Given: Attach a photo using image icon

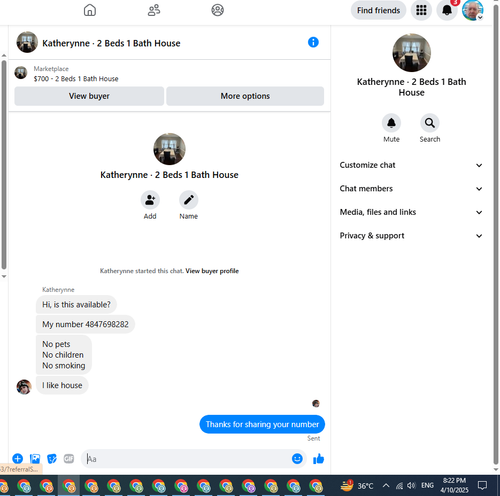Looking at the screenshot, I should 35,459.
